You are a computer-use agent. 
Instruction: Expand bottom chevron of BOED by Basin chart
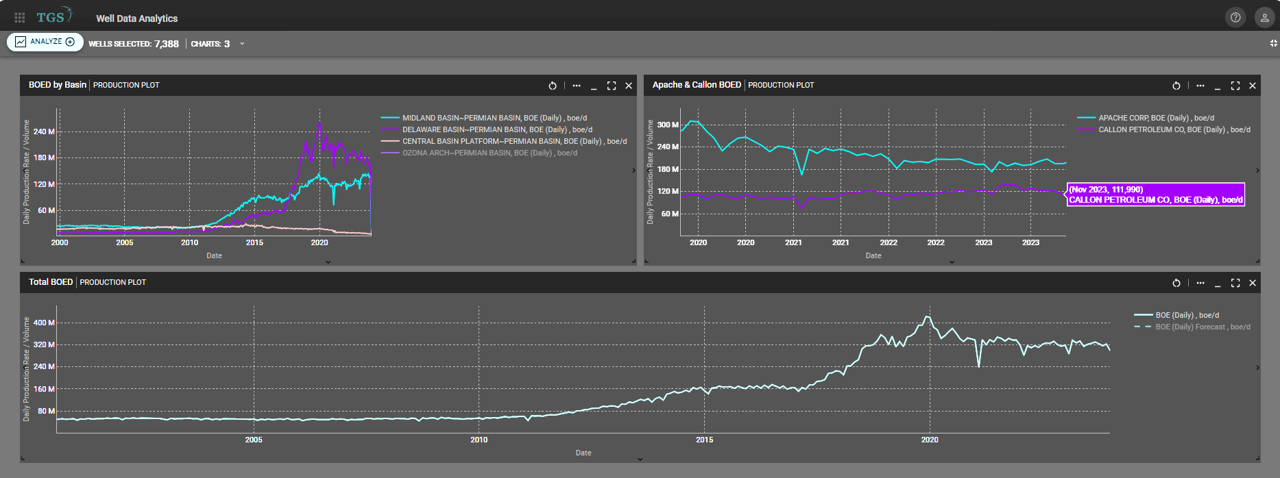click(328, 263)
